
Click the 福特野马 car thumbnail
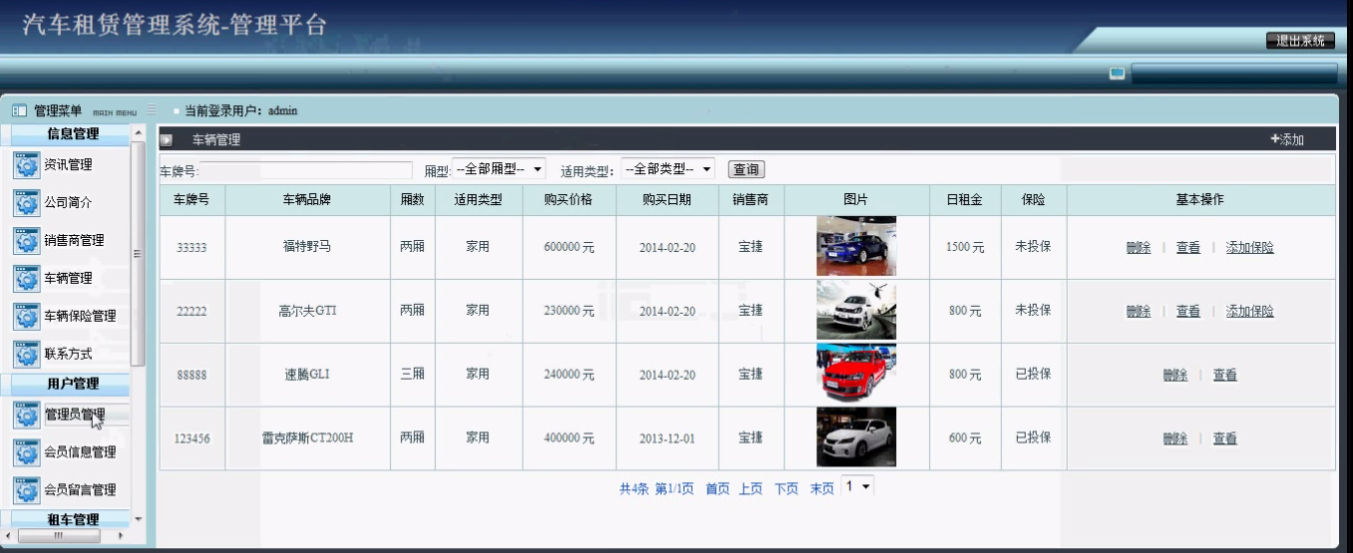point(856,247)
